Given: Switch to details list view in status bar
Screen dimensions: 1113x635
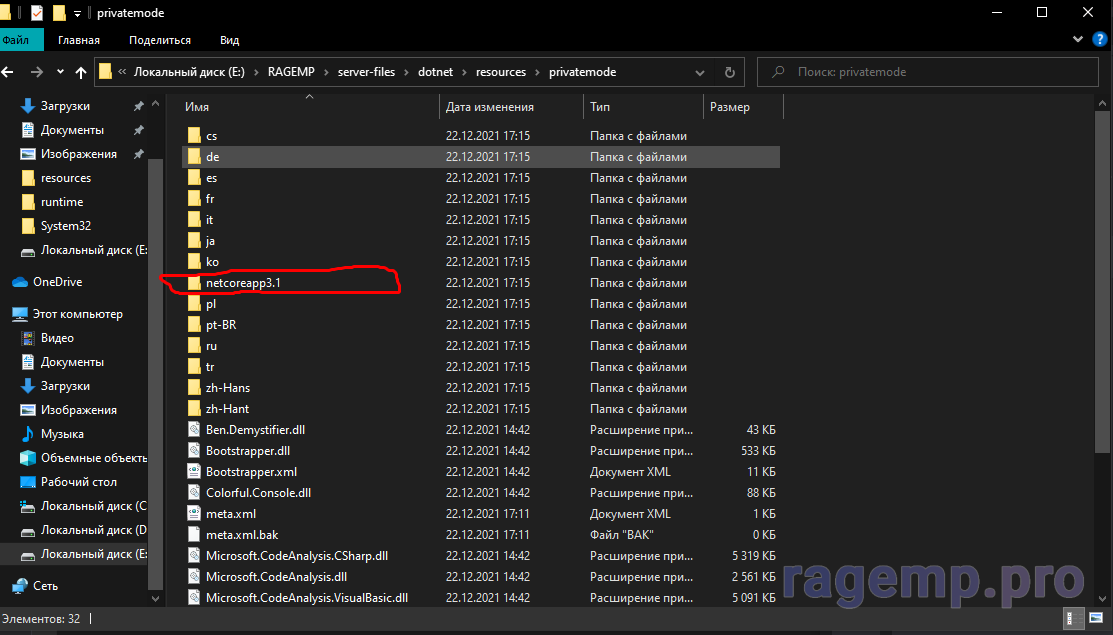Looking at the screenshot, I should pos(1073,619).
